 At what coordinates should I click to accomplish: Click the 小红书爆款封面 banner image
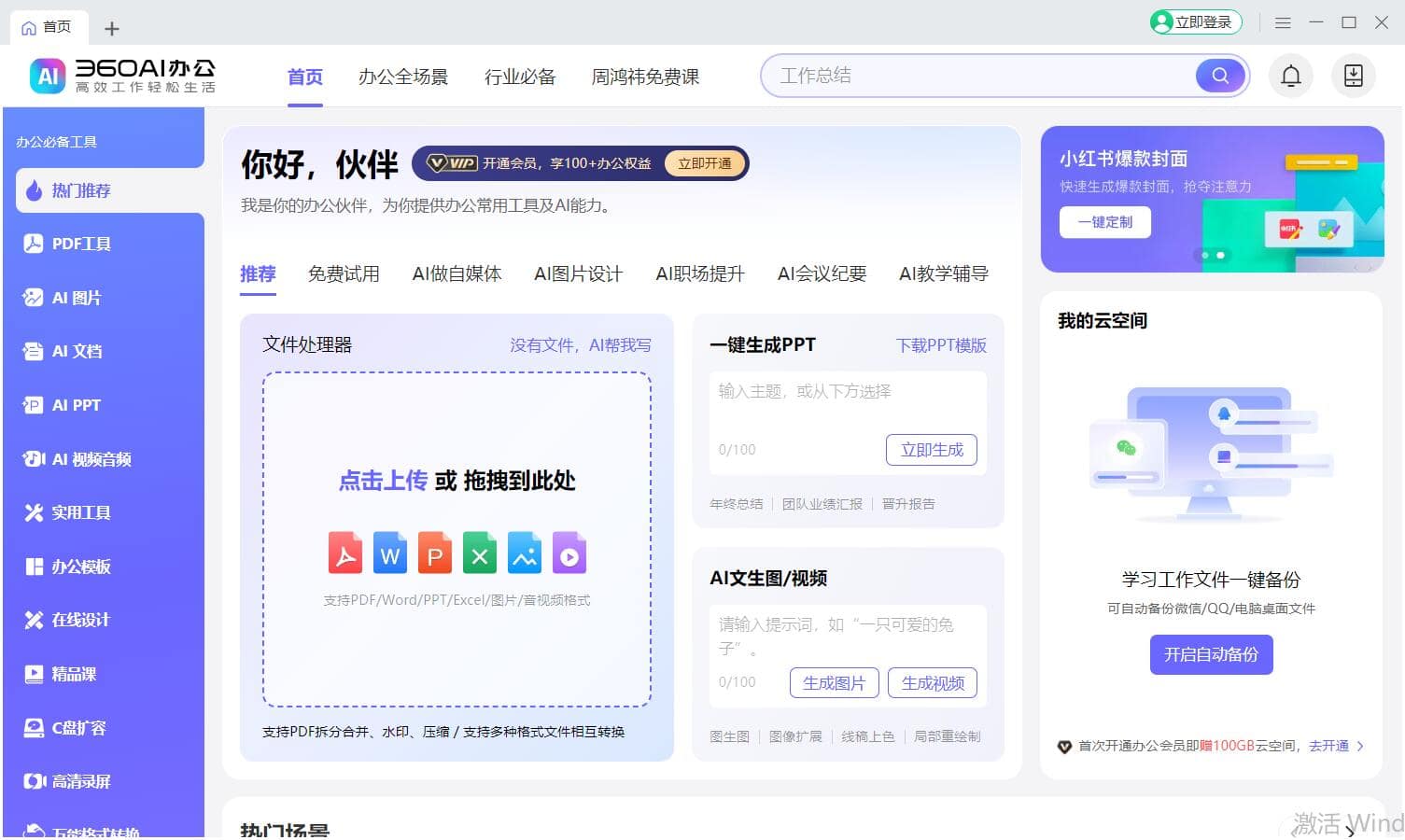(x=1213, y=199)
